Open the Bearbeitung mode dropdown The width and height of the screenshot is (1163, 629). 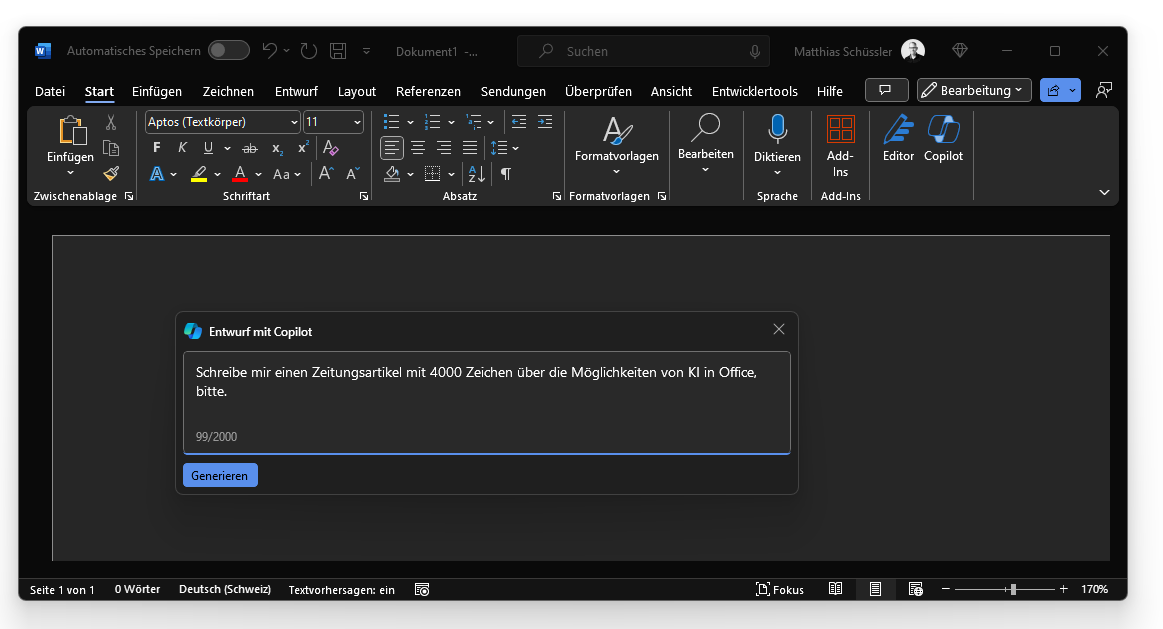pyautogui.click(x=974, y=90)
